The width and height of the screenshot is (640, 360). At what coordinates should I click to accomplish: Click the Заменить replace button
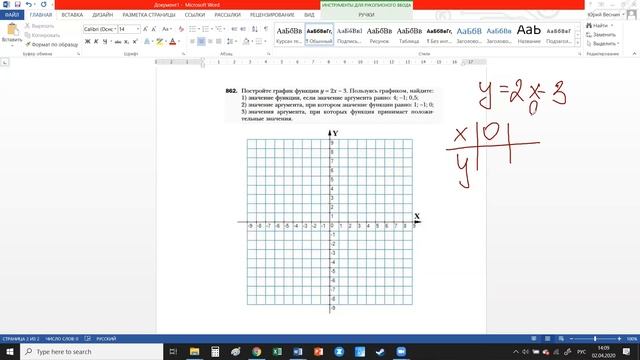[601, 35]
